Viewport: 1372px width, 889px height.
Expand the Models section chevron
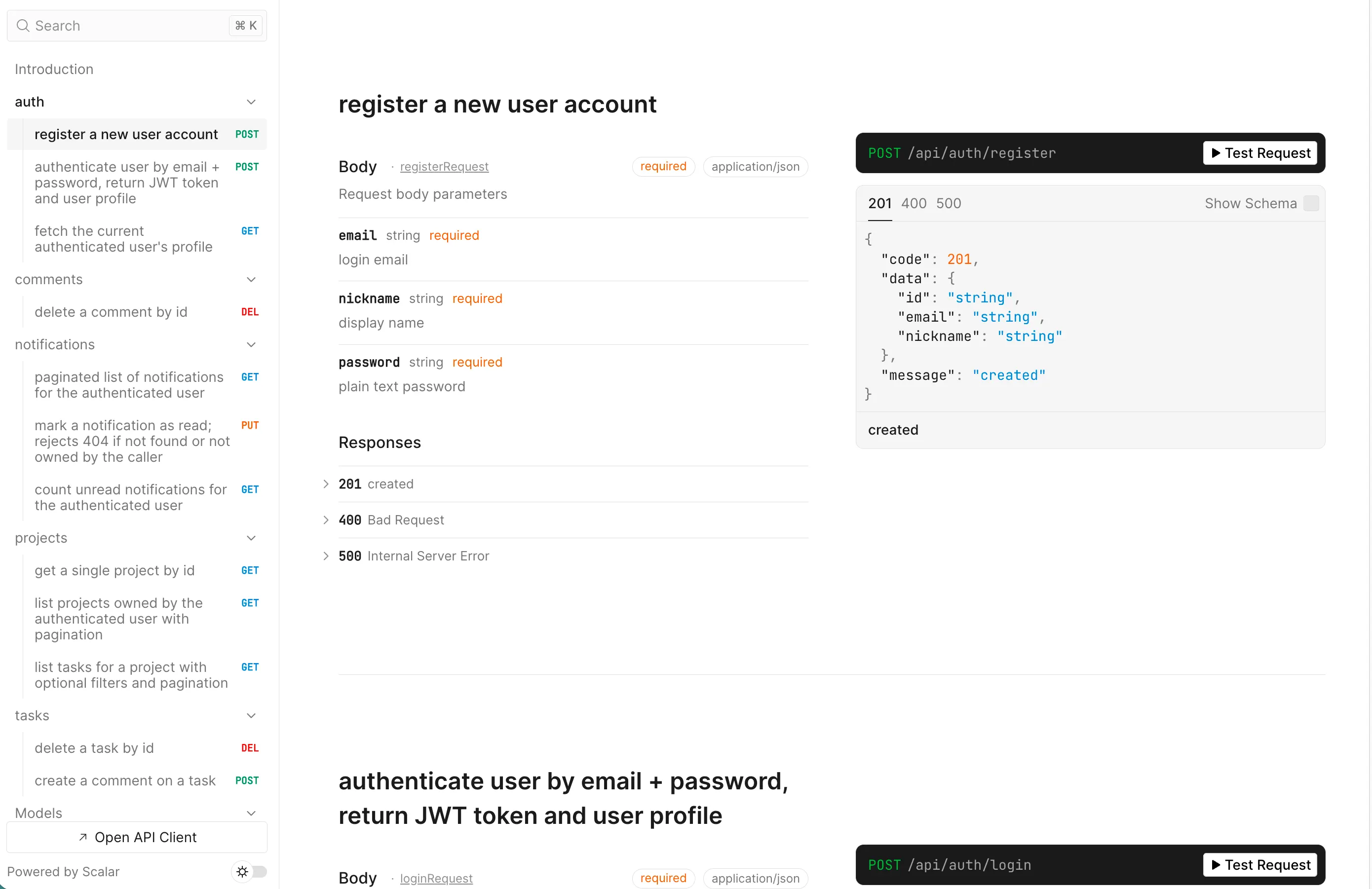(251, 813)
